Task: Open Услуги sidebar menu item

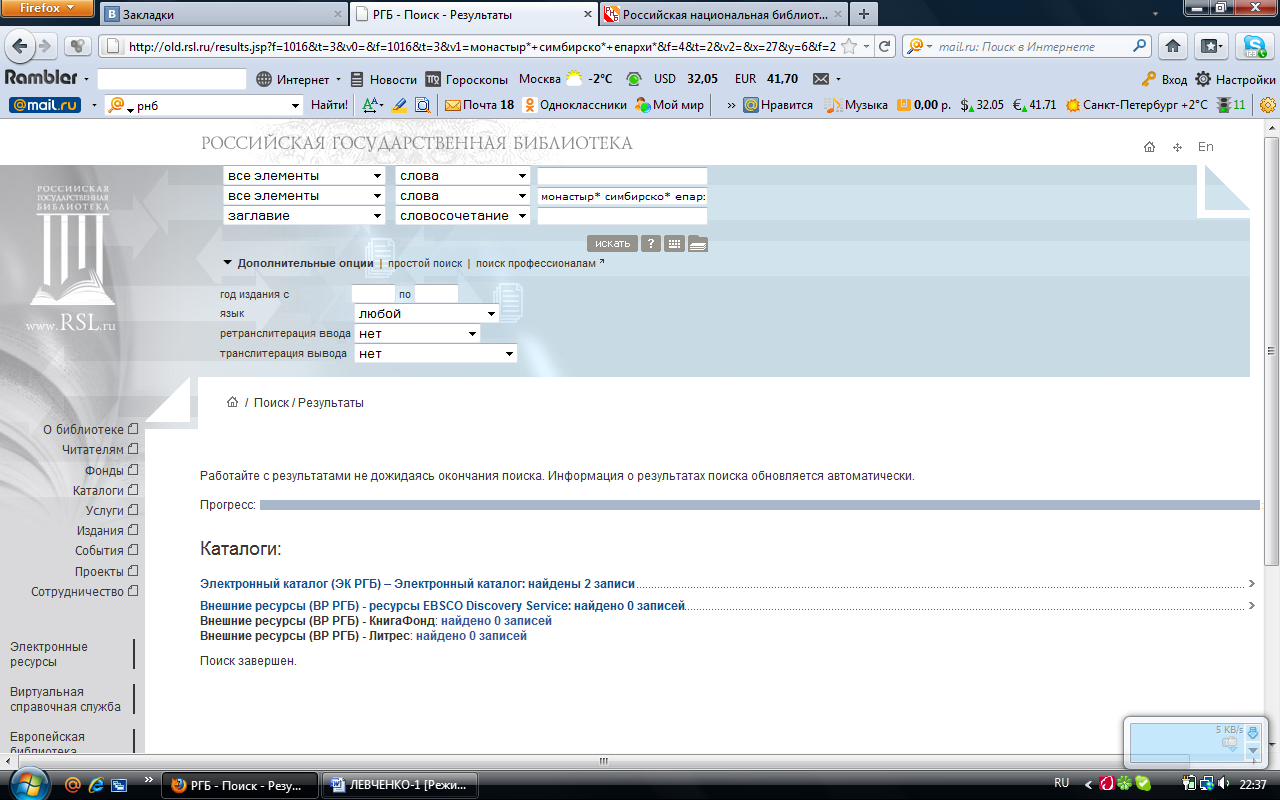Action: tap(112, 511)
